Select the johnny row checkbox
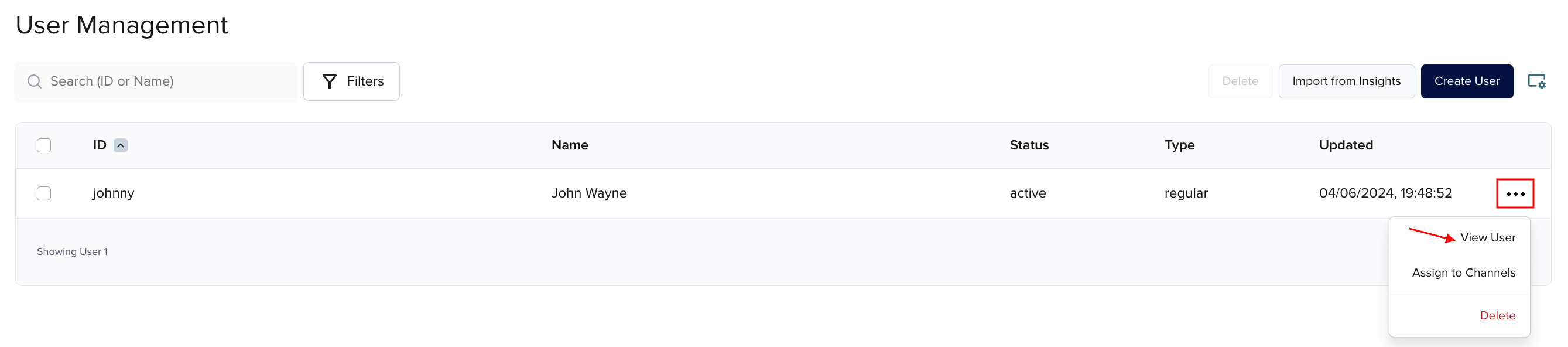This screenshot has height=347, width=1568. tap(44, 193)
